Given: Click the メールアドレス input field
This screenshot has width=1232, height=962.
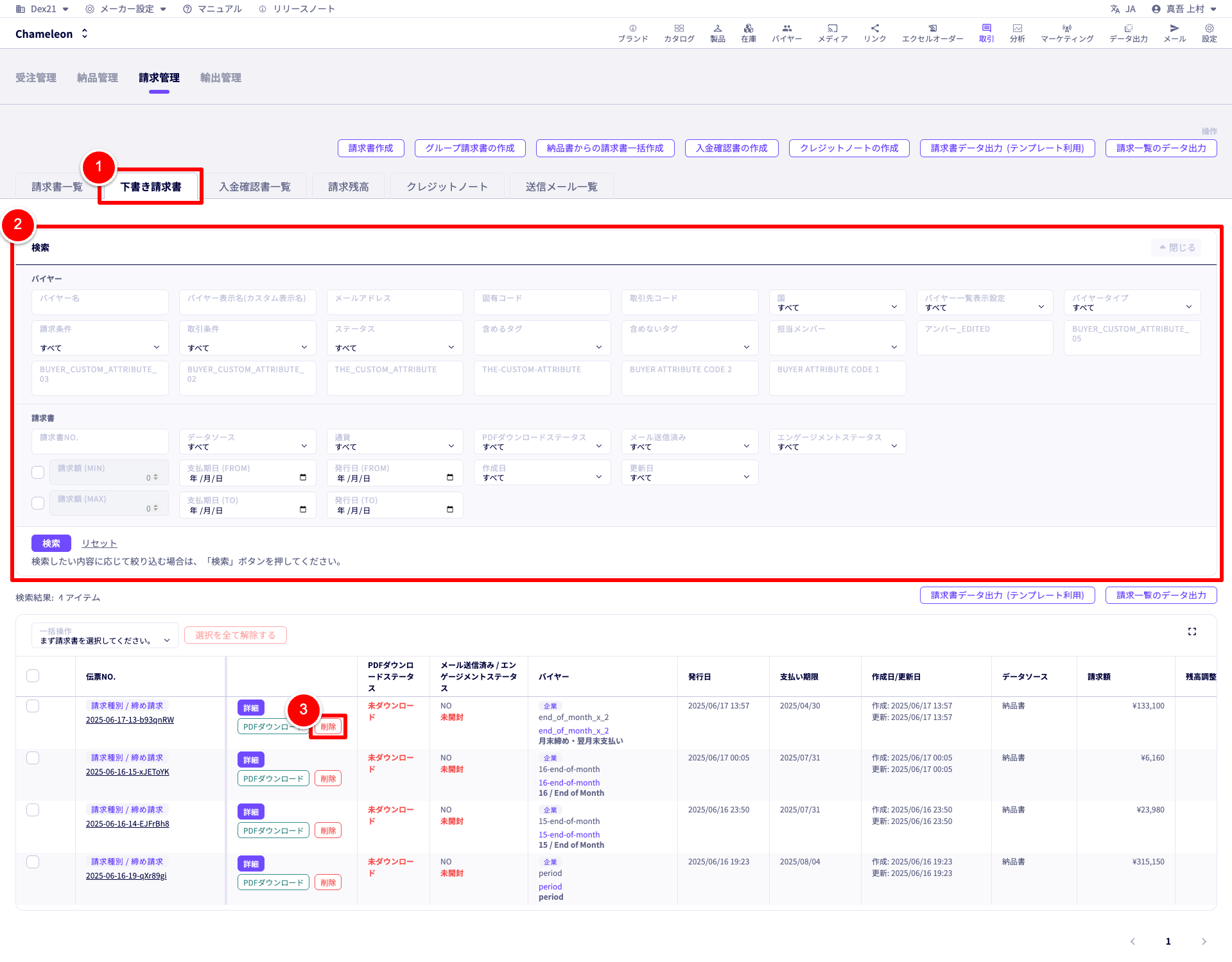Looking at the screenshot, I should click(395, 302).
